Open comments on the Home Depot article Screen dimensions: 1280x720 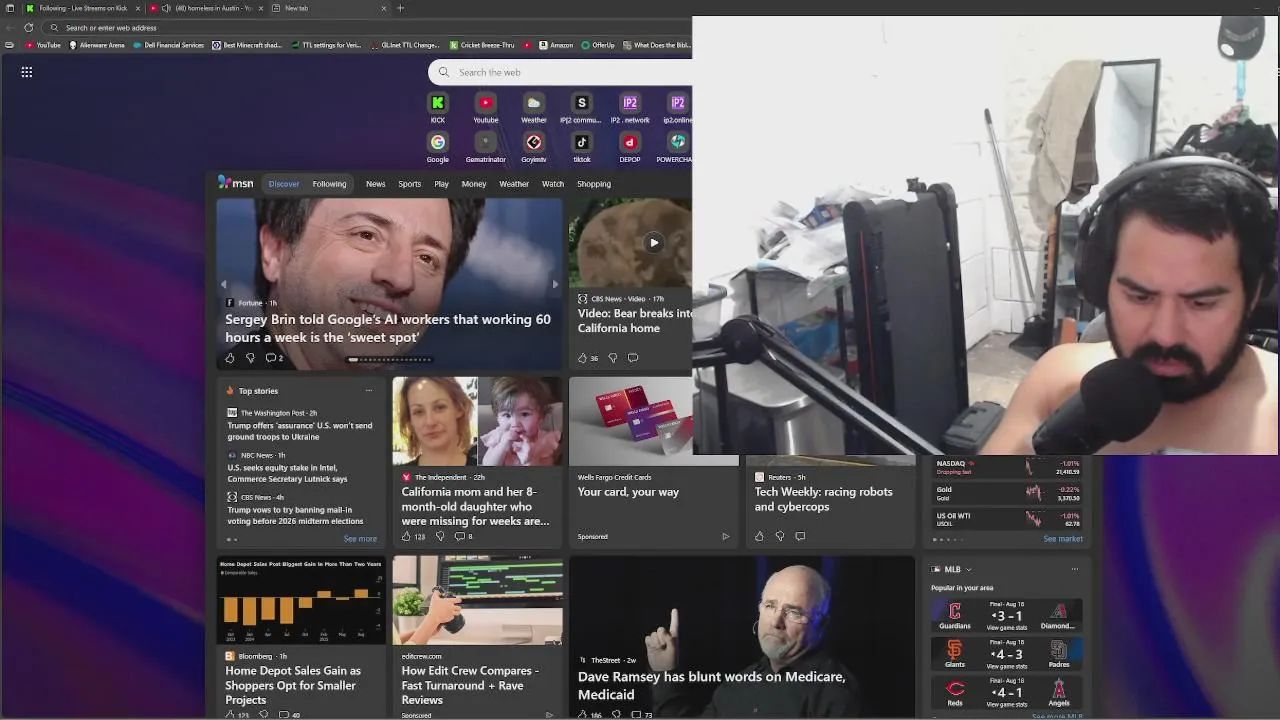[x=289, y=714]
